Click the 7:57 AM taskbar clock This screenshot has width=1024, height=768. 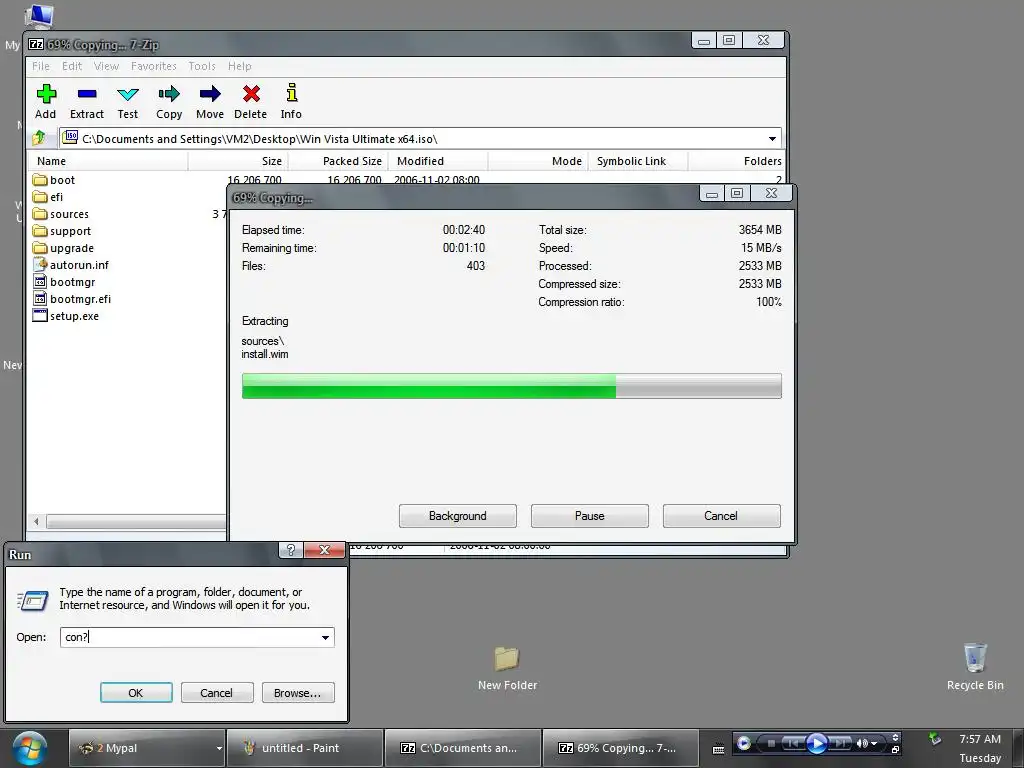pyautogui.click(x=980, y=739)
